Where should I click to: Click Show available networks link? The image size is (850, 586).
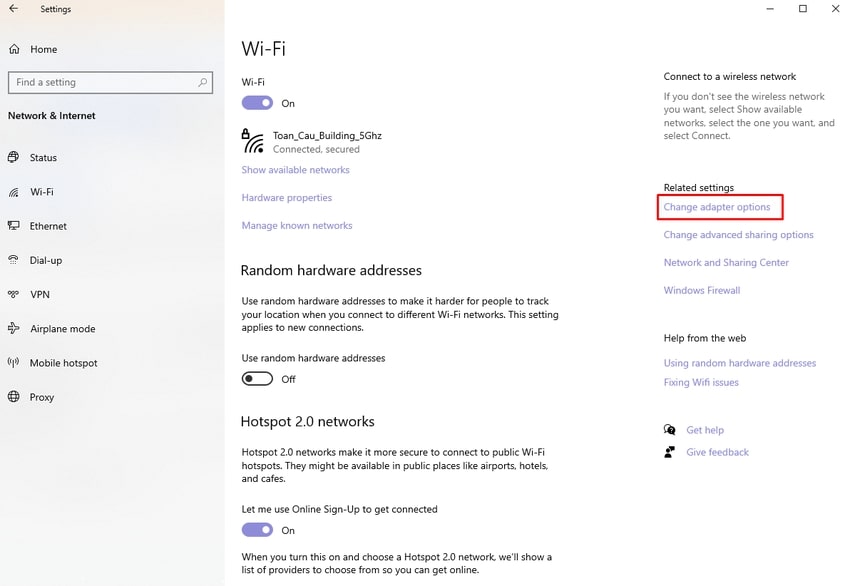click(295, 170)
